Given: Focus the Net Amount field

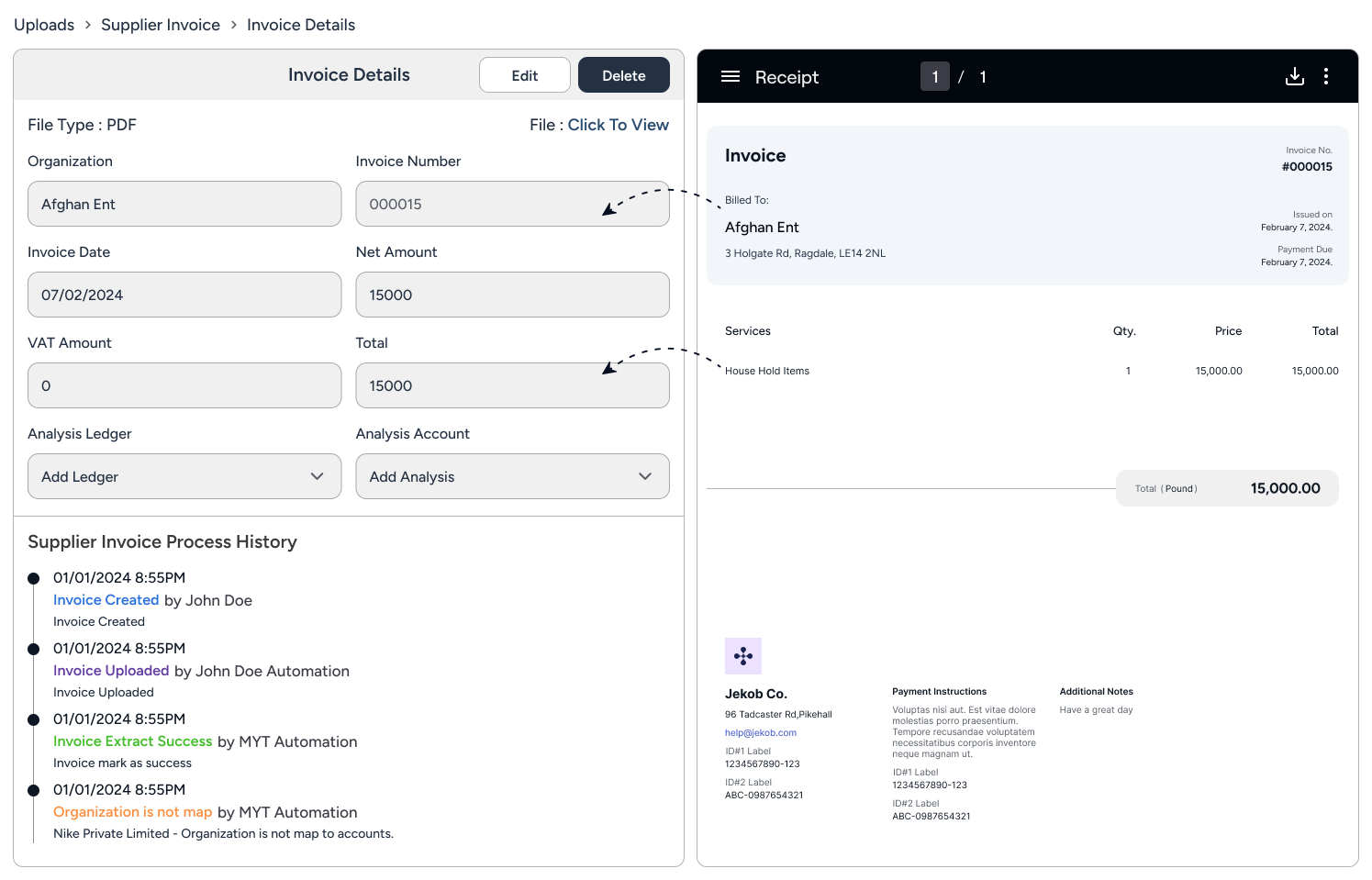Looking at the screenshot, I should (x=512, y=295).
